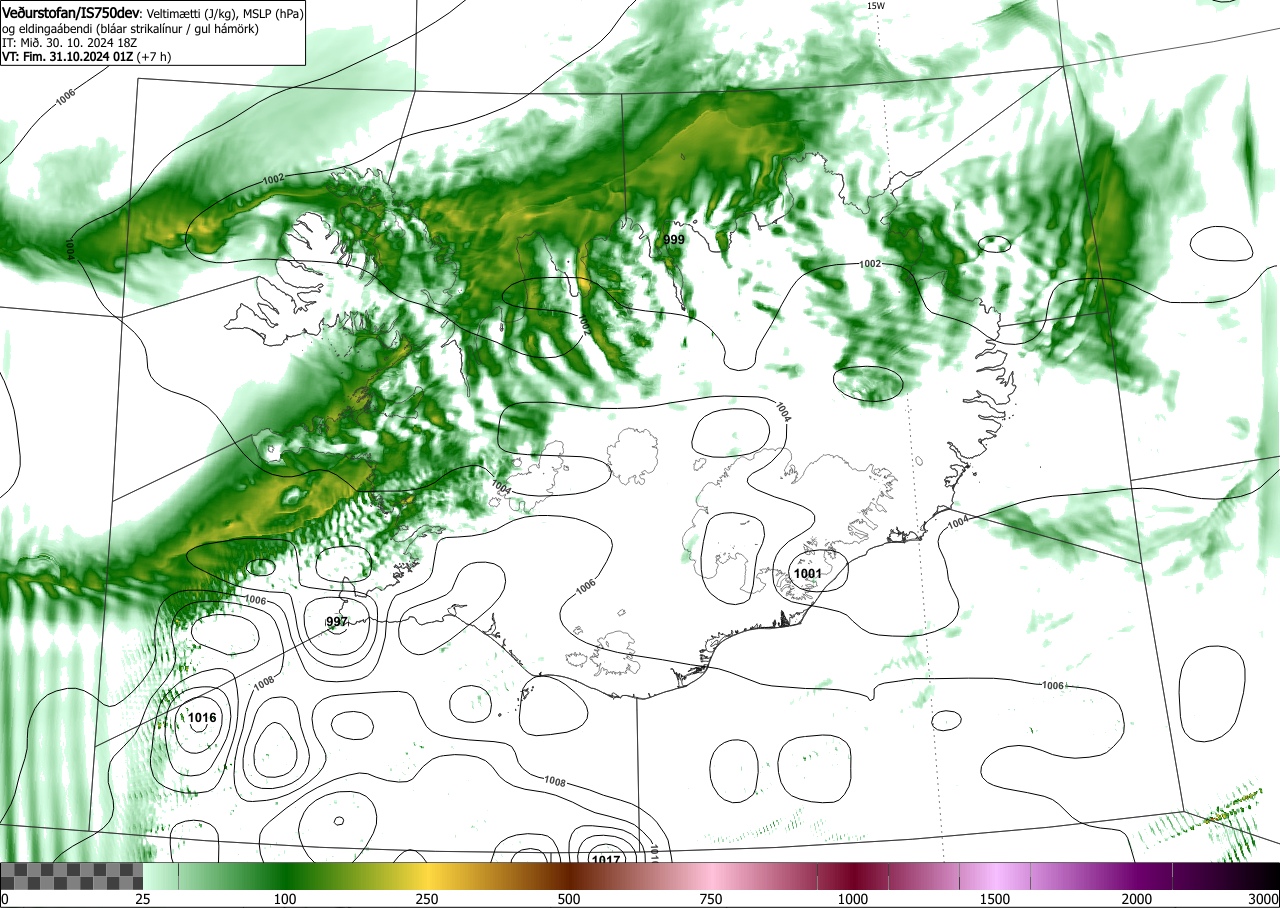Click the "Veðurstofan/IS750dev" title text
Screen dimensions: 1280x908
[72, 12]
